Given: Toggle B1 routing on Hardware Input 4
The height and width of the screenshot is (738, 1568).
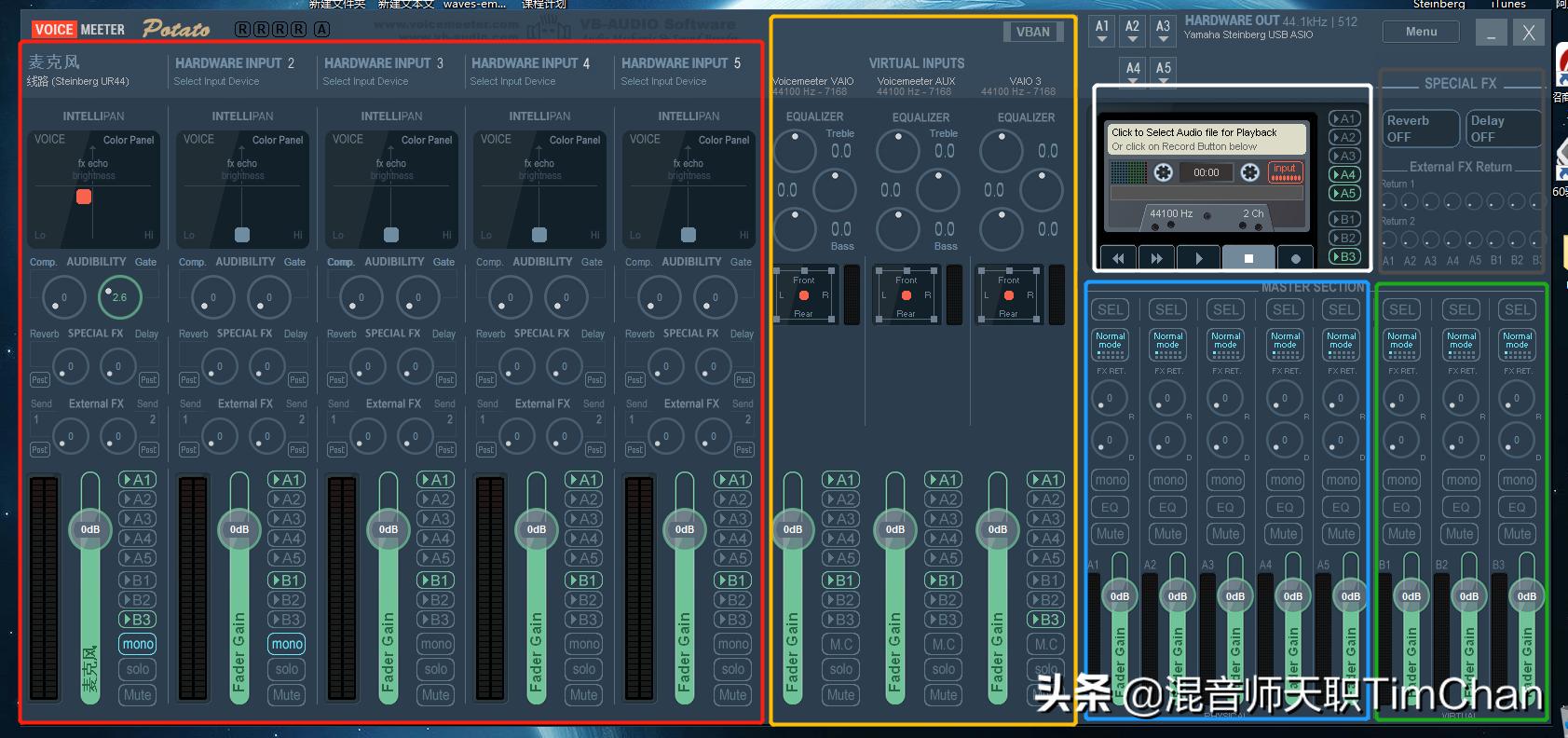Looking at the screenshot, I should pyautogui.click(x=584, y=580).
